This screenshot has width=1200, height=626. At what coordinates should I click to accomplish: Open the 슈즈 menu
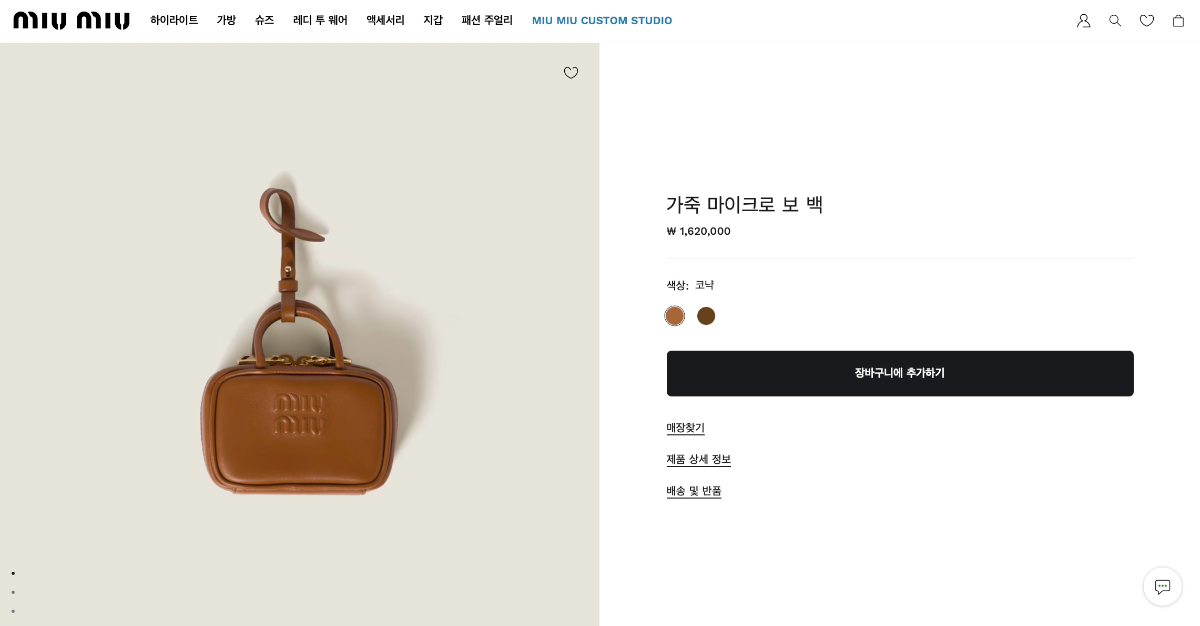(264, 21)
